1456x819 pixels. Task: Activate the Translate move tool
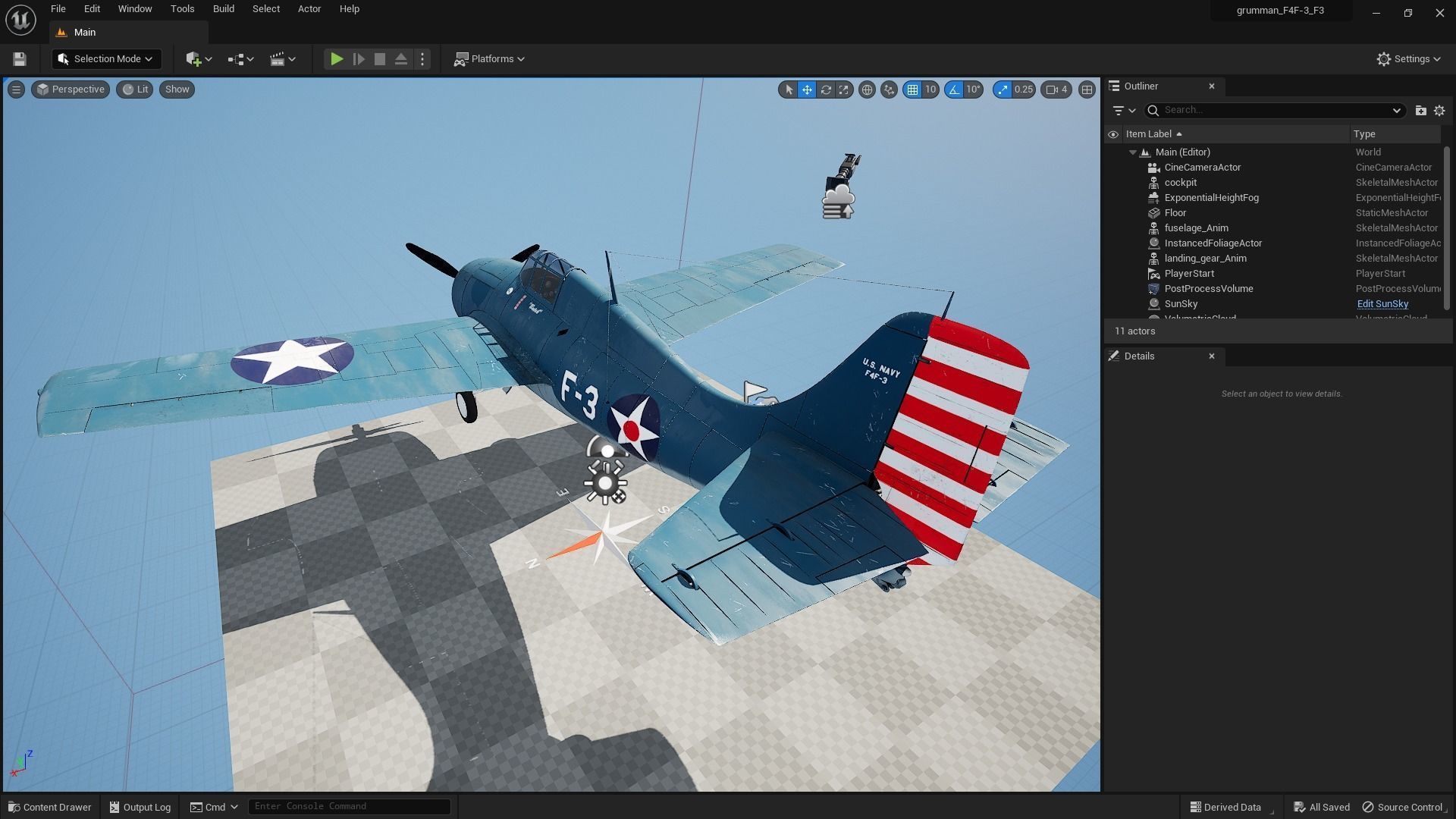[x=807, y=89]
